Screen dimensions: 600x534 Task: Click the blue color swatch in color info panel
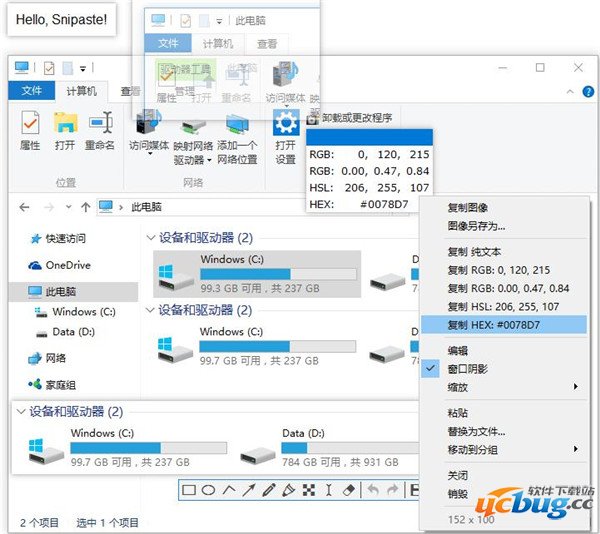coord(369,137)
